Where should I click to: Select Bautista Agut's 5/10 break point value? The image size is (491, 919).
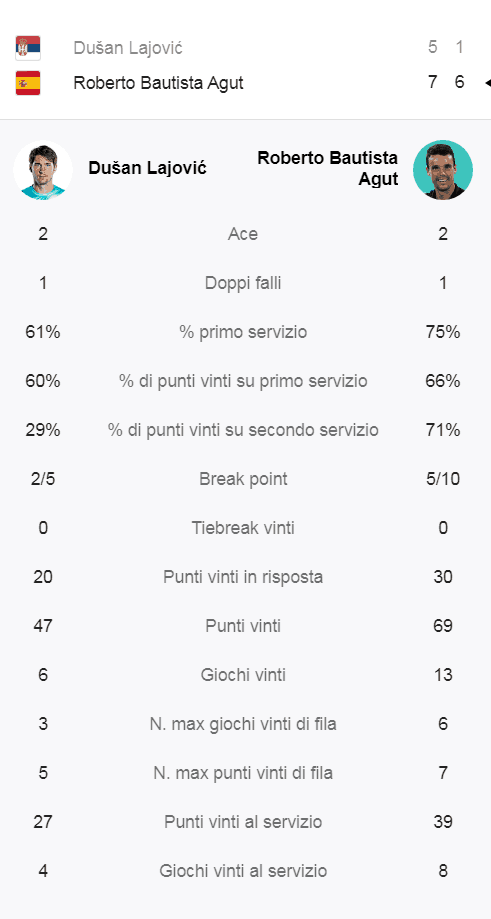pos(443,479)
